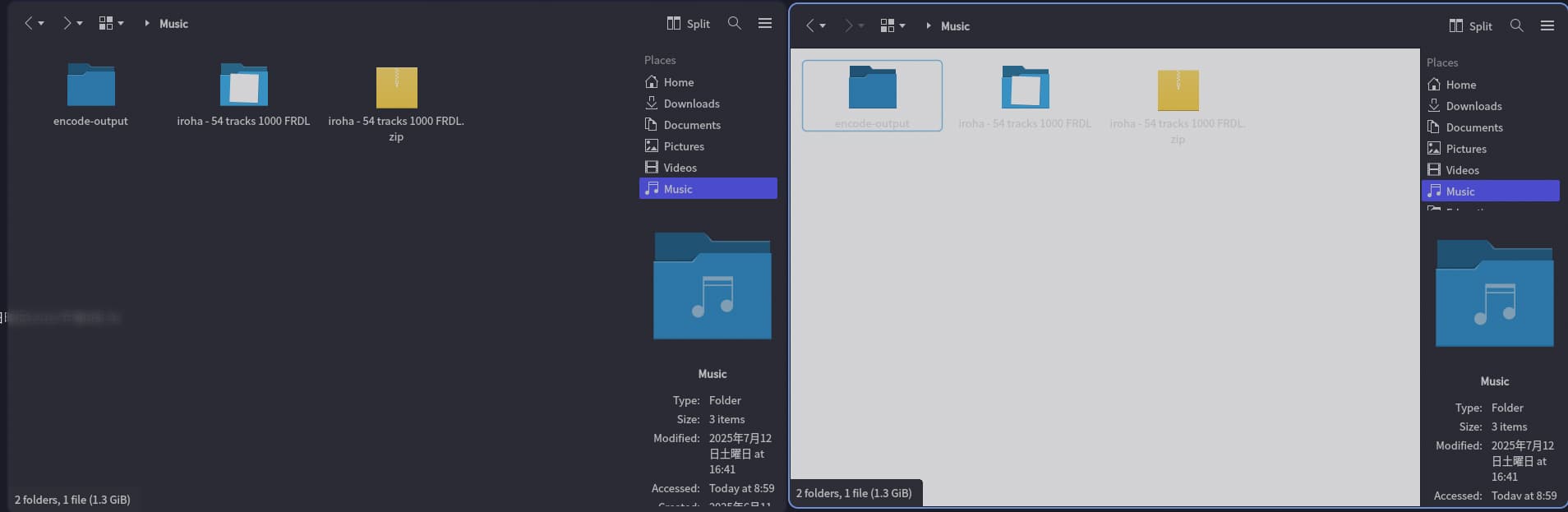This screenshot has height=512, width=1568.
Task: Open Downloads in the left window's Places panel
Action: [x=691, y=104]
